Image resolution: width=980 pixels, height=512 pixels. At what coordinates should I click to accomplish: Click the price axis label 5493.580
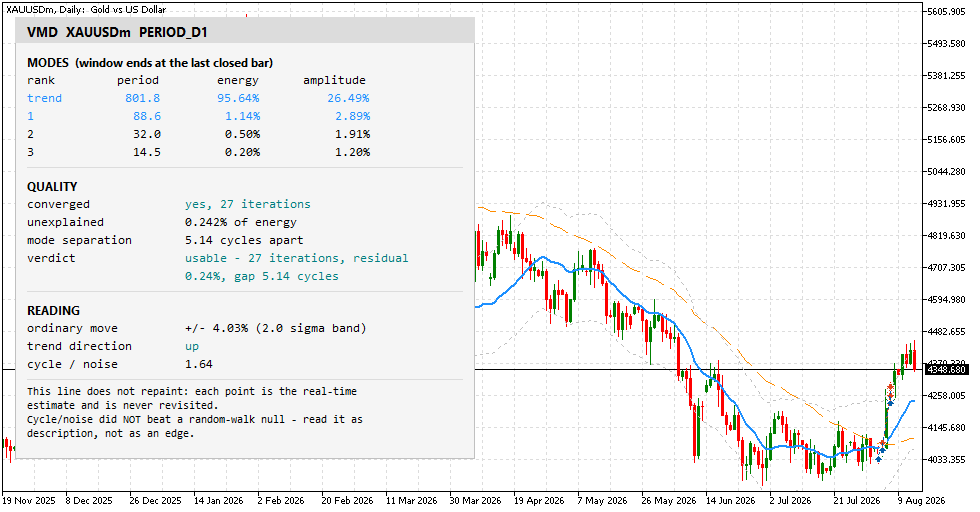tap(946, 44)
